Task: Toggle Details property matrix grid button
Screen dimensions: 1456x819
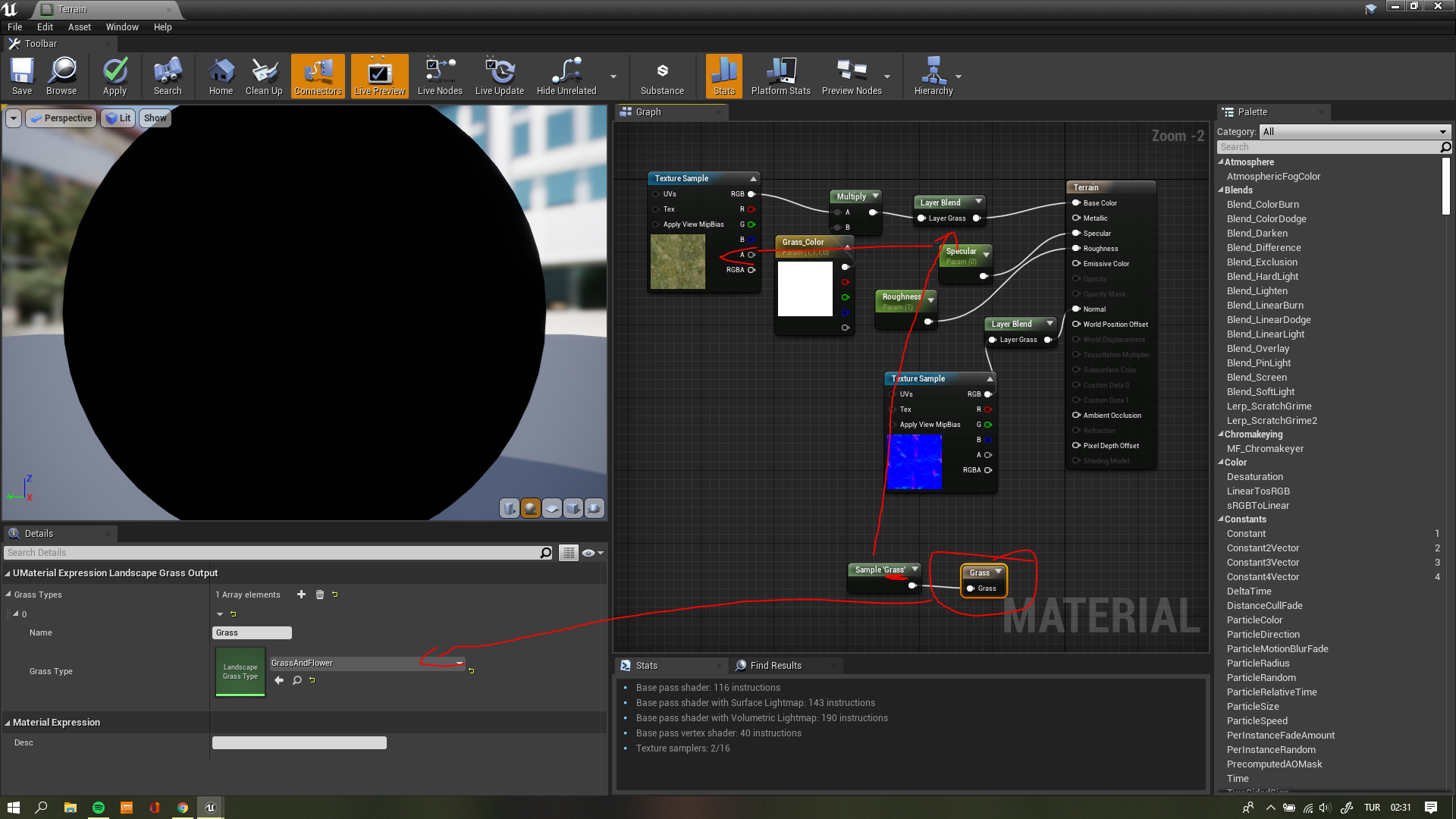Action: coord(569,553)
